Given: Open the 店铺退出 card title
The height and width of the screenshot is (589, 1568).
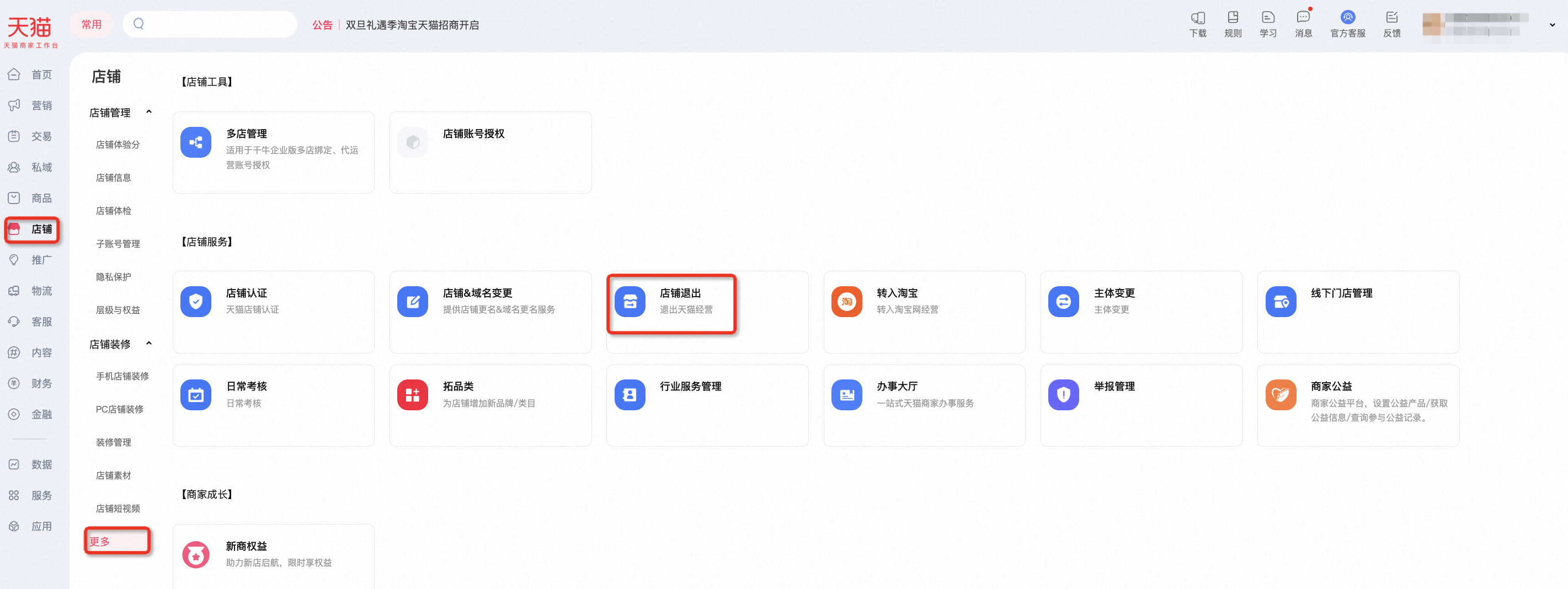Looking at the screenshot, I should pyautogui.click(x=680, y=293).
